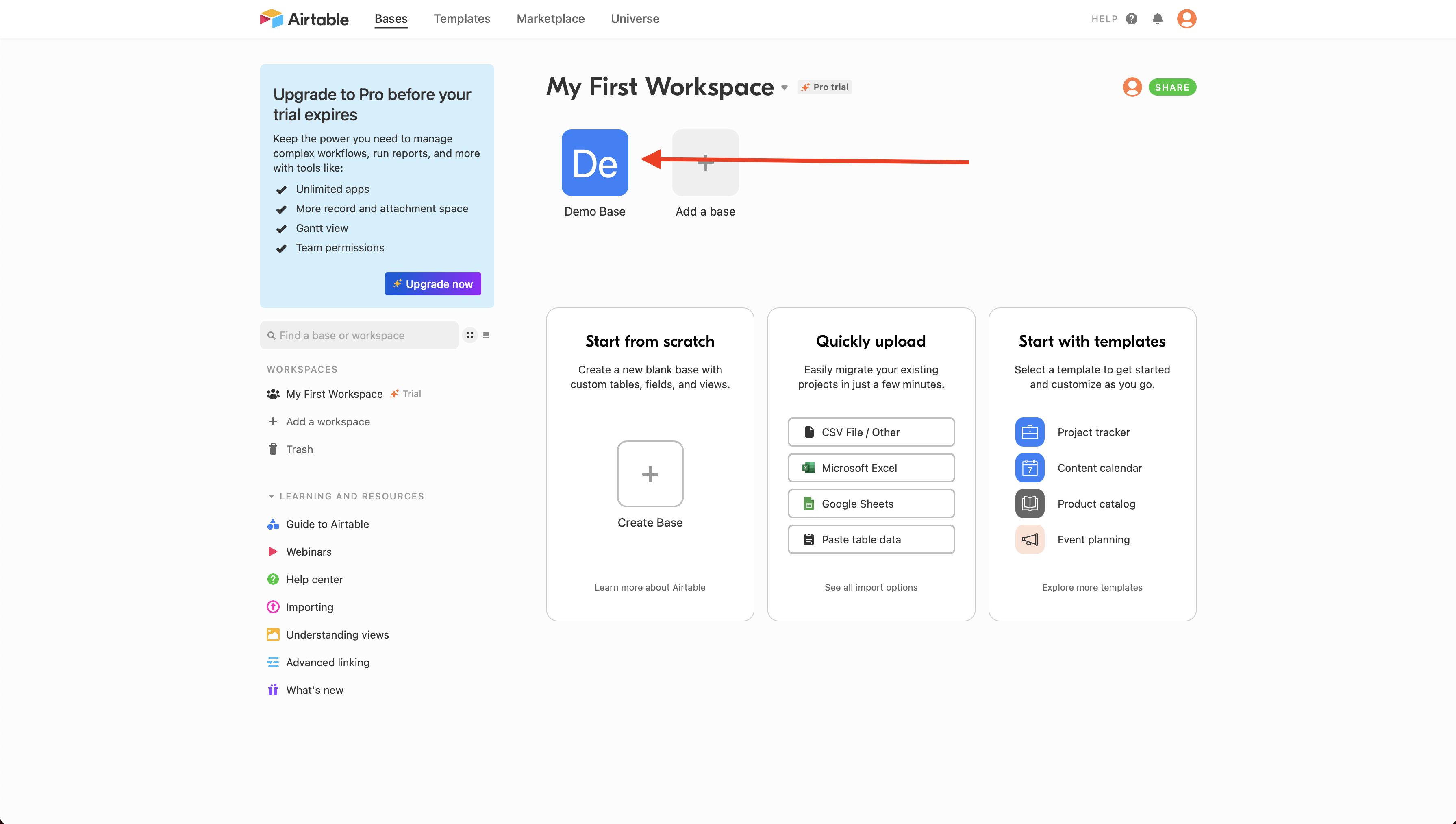Switch to list view of bases
This screenshot has width=1456, height=824.
(x=486, y=335)
